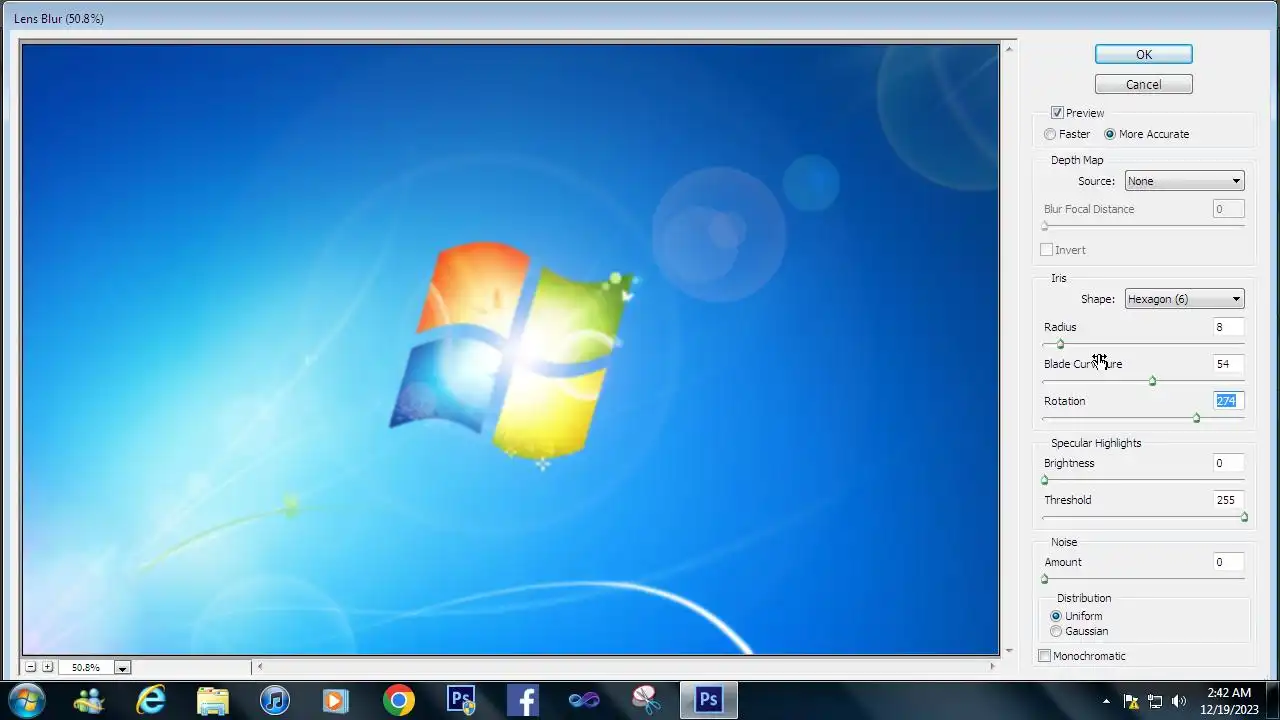Open the zoom percentage dropdown arrow
1280x720 pixels.
click(122, 668)
